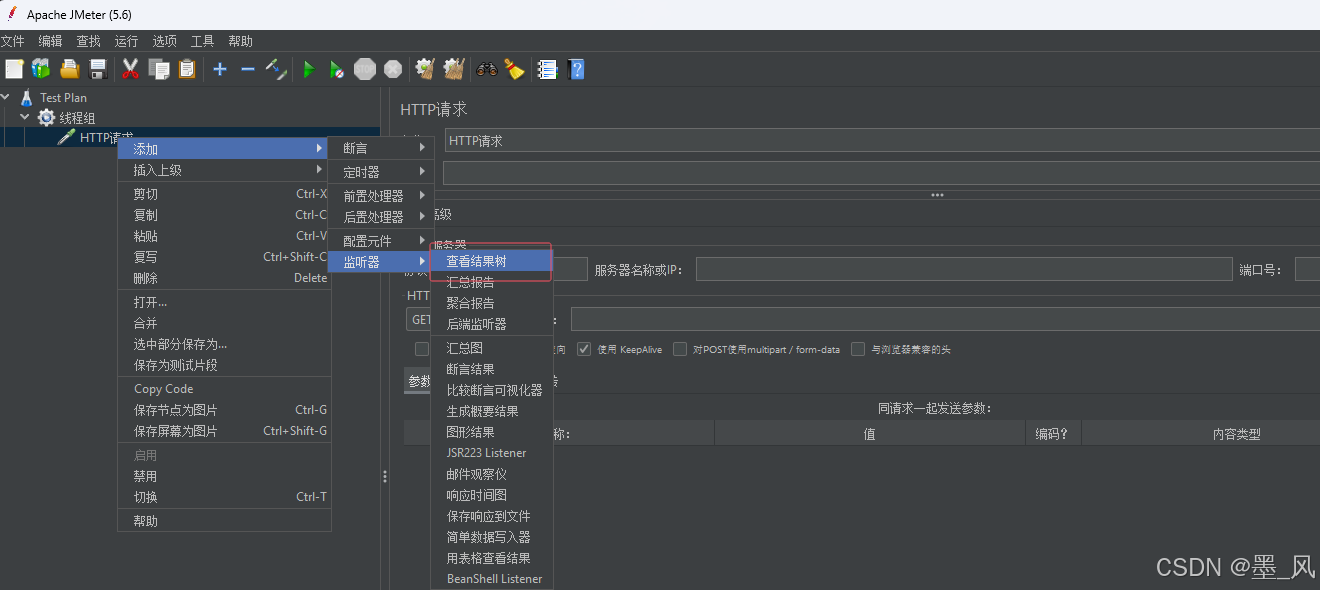Open the 插入上级 context submenu
This screenshot has width=1320, height=590.
(x=224, y=170)
